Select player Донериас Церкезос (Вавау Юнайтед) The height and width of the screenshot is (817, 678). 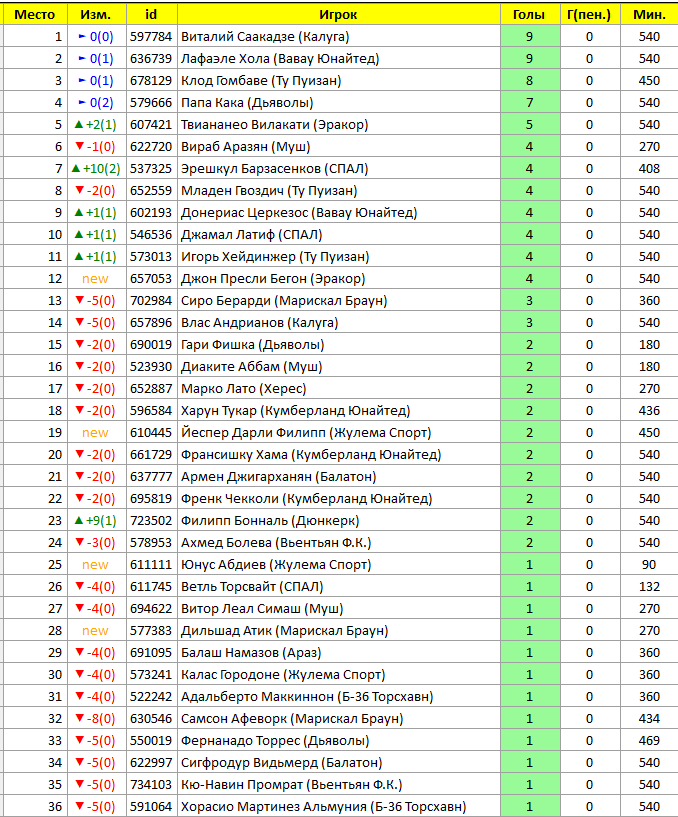point(299,213)
